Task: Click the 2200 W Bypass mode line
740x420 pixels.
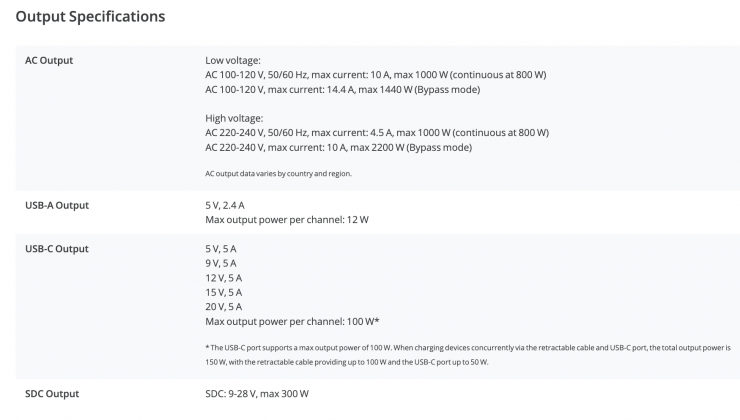Action: click(338, 148)
